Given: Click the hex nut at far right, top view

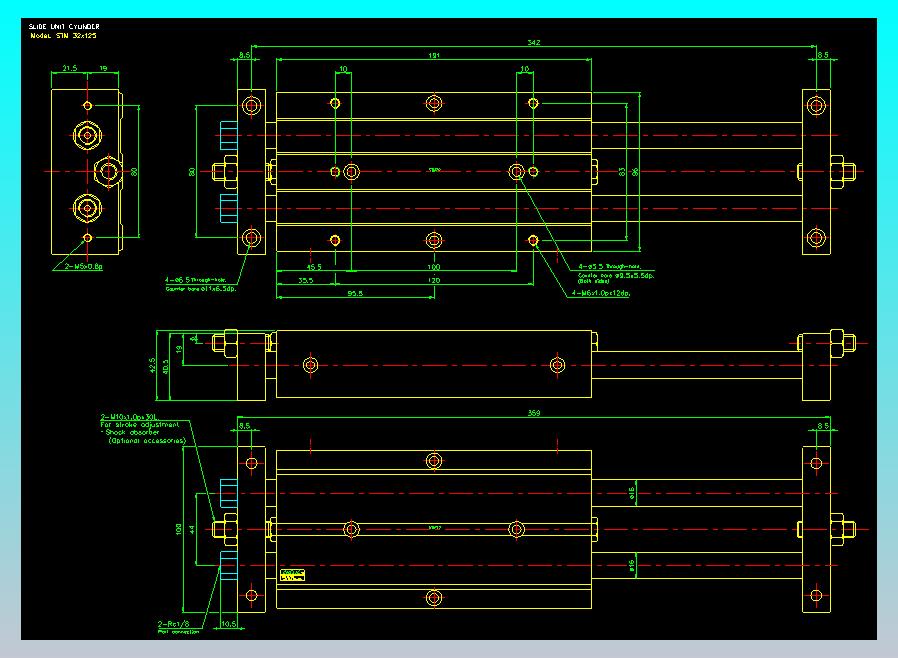Looking at the screenshot, I should pyautogui.click(x=843, y=171).
